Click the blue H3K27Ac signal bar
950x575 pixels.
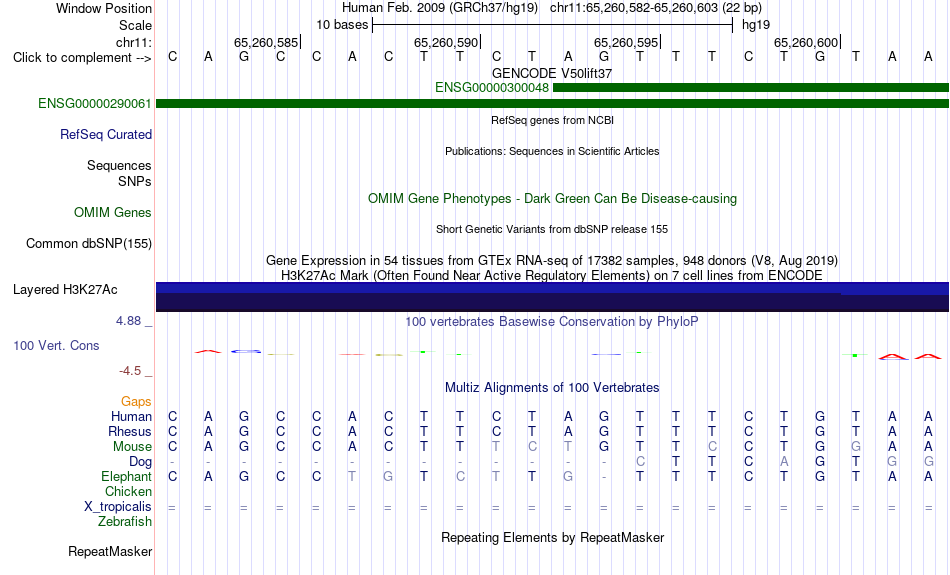[552, 297]
